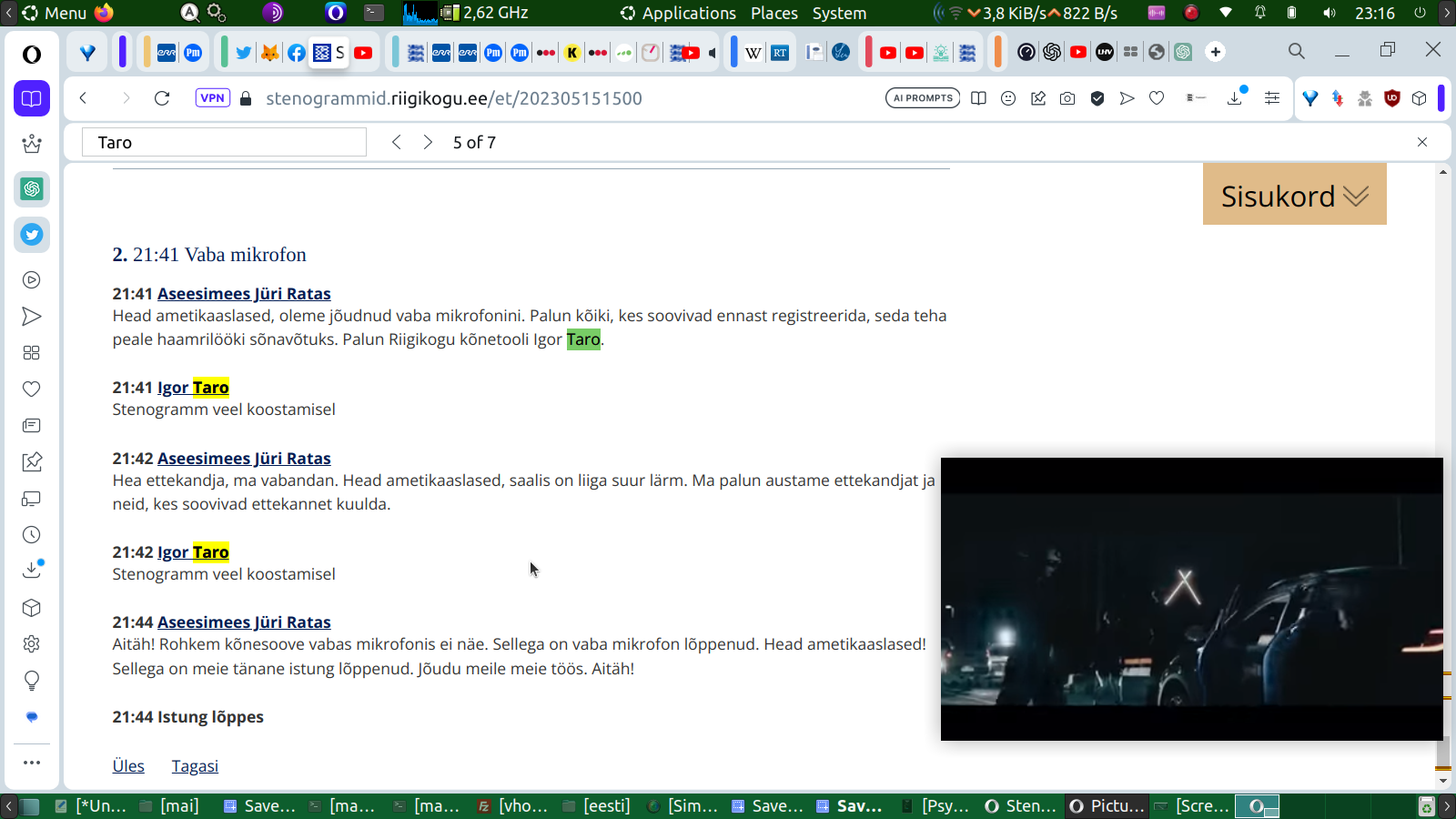The width and height of the screenshot is (1456, 819).
Task: Follow the Tagasi link
Action: (x=195, y=766)
